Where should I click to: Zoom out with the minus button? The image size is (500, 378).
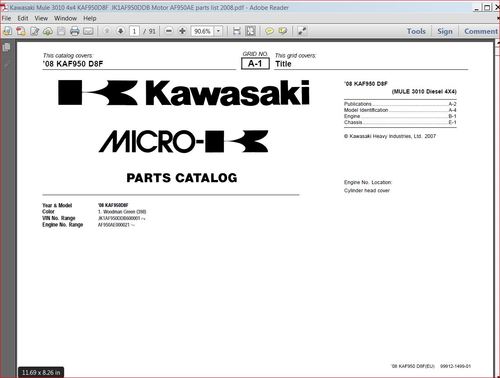coord(169,31)
